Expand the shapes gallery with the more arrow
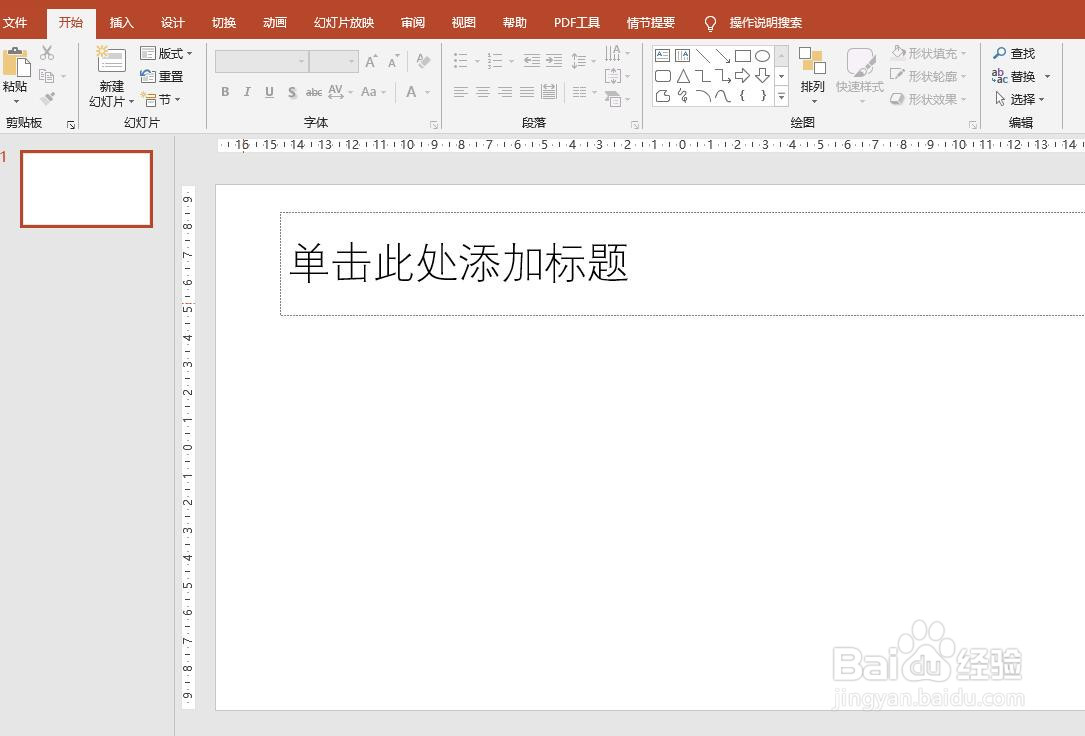 (x=780, y=97)
